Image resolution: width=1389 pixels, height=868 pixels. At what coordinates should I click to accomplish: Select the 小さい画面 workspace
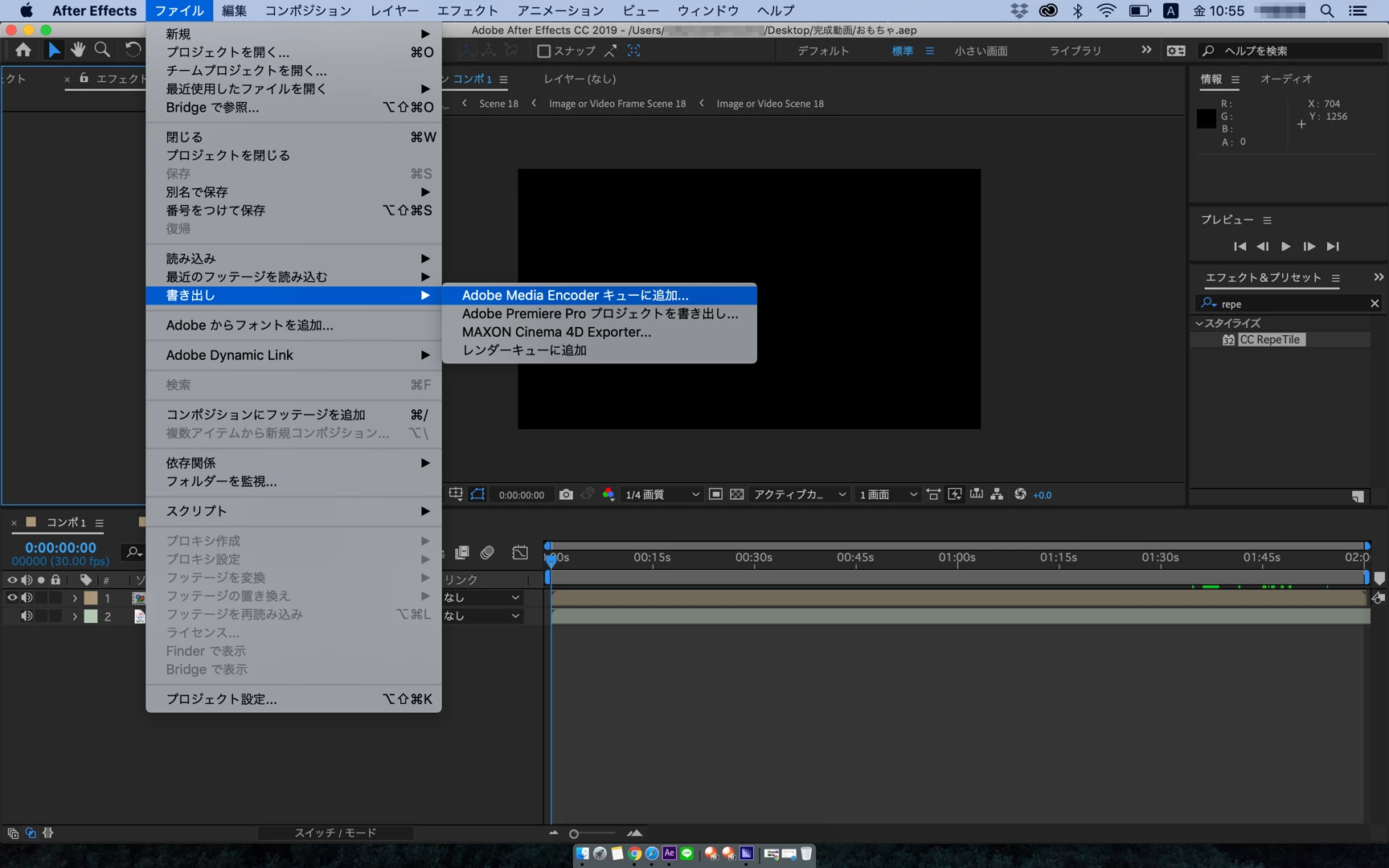(981, 51)
